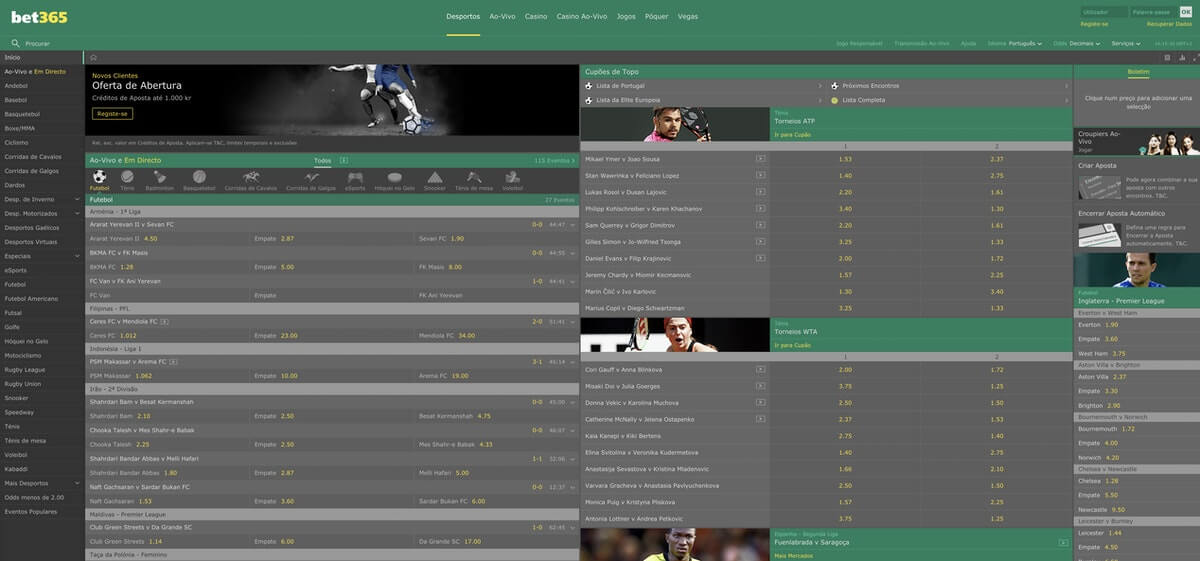Screen dimensions: 1200x561
Task: Open the Lista de Portugal coupon
Action: [621, 86]
